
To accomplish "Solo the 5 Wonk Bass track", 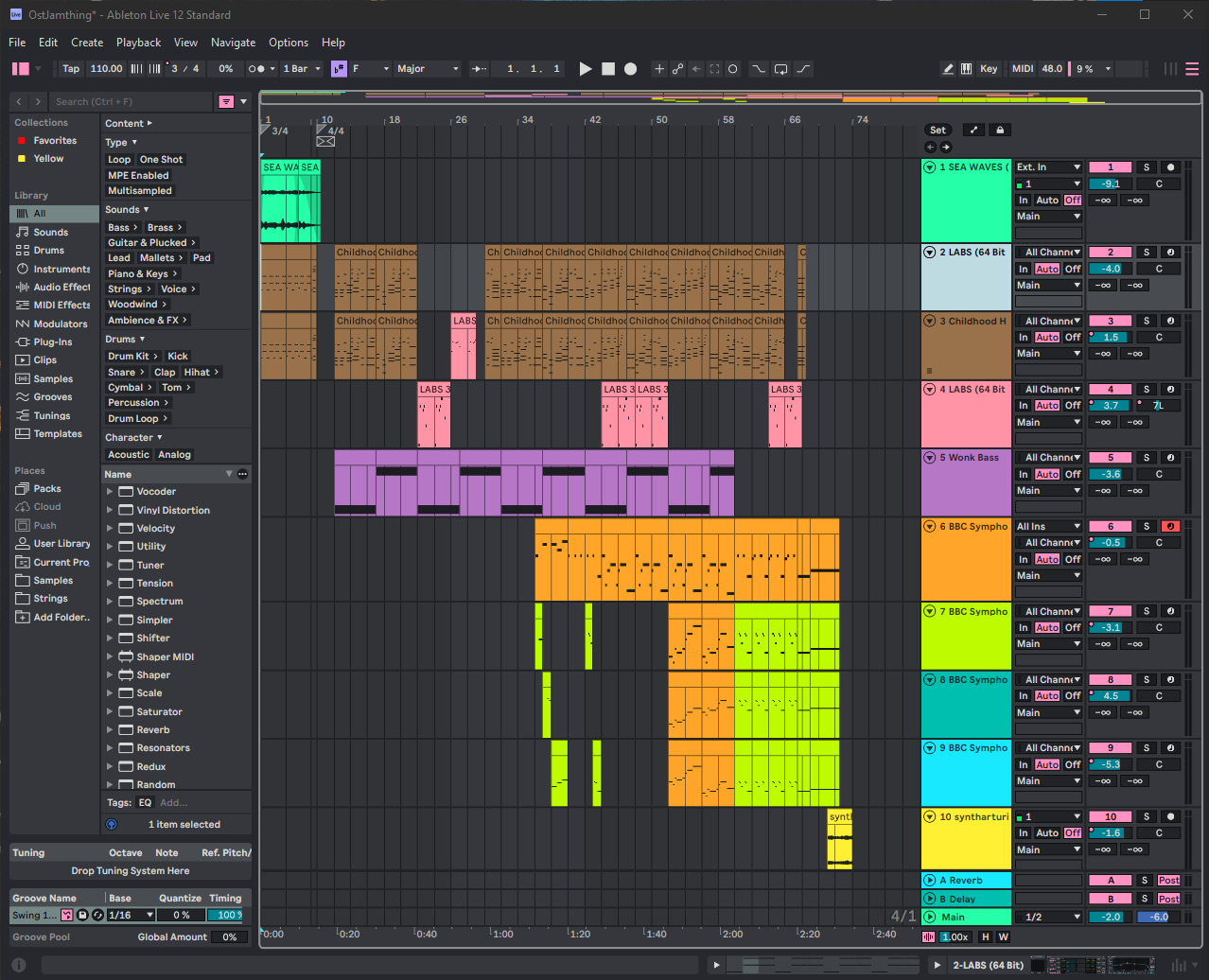I will [x=1146, y=458].
